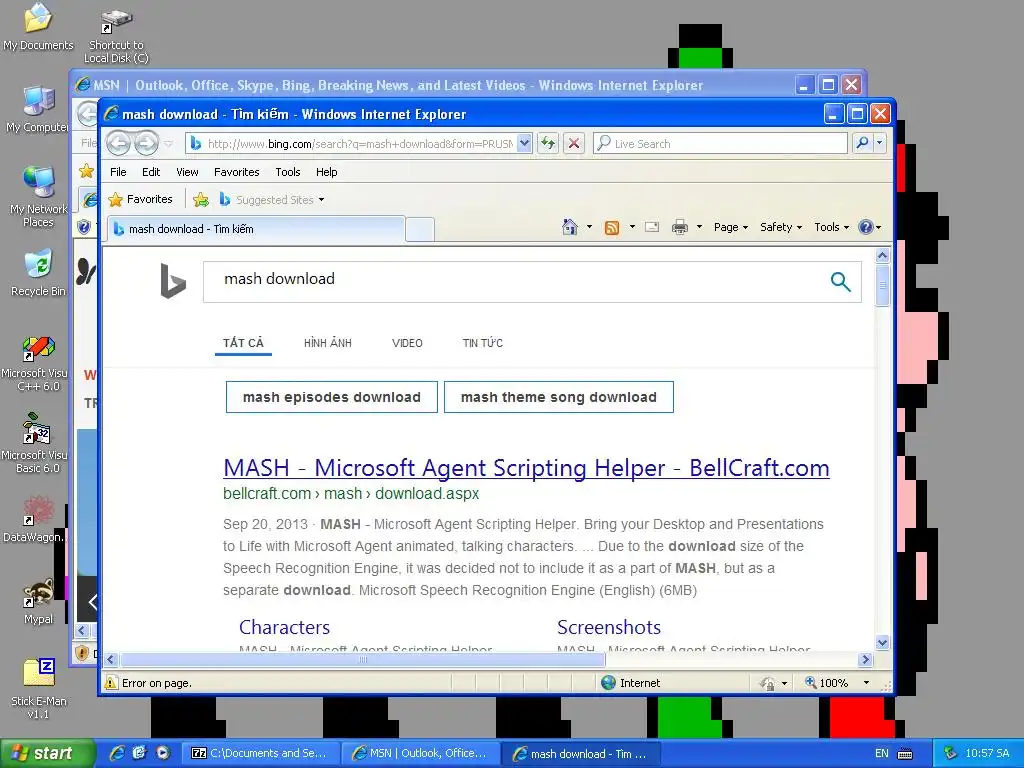1024x768 pixels.
Task: Click the error warning icon in status bar
Action: coord(111,683)
